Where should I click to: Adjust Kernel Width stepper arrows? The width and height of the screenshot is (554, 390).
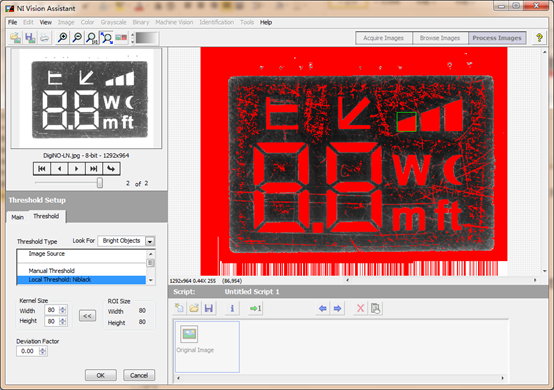pos(63,310)
